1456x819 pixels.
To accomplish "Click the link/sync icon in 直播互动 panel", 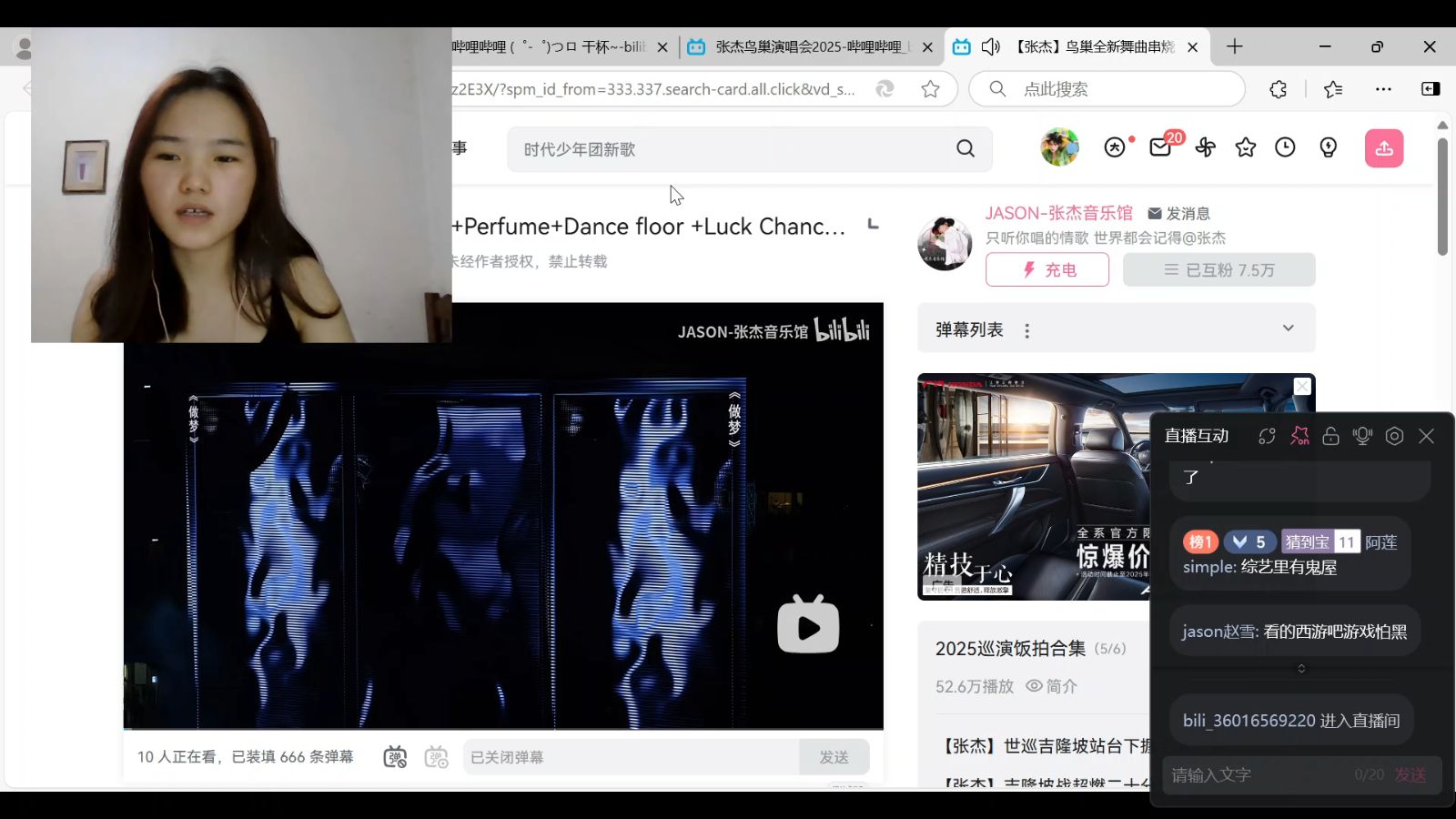I will coord(1267,437).
